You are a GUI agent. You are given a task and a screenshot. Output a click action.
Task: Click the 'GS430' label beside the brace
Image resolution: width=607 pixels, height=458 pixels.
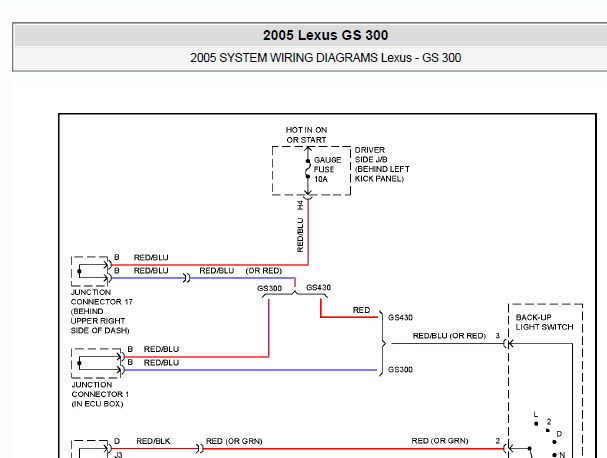[400, 317]
